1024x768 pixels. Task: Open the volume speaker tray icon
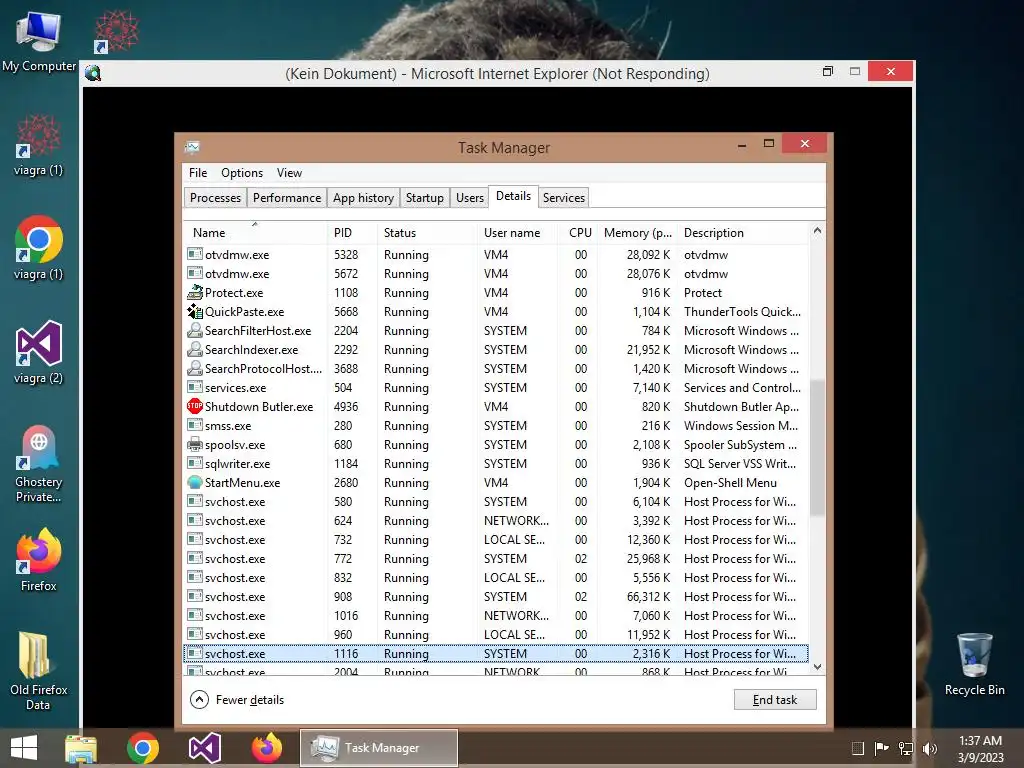[x=930, y=748]
